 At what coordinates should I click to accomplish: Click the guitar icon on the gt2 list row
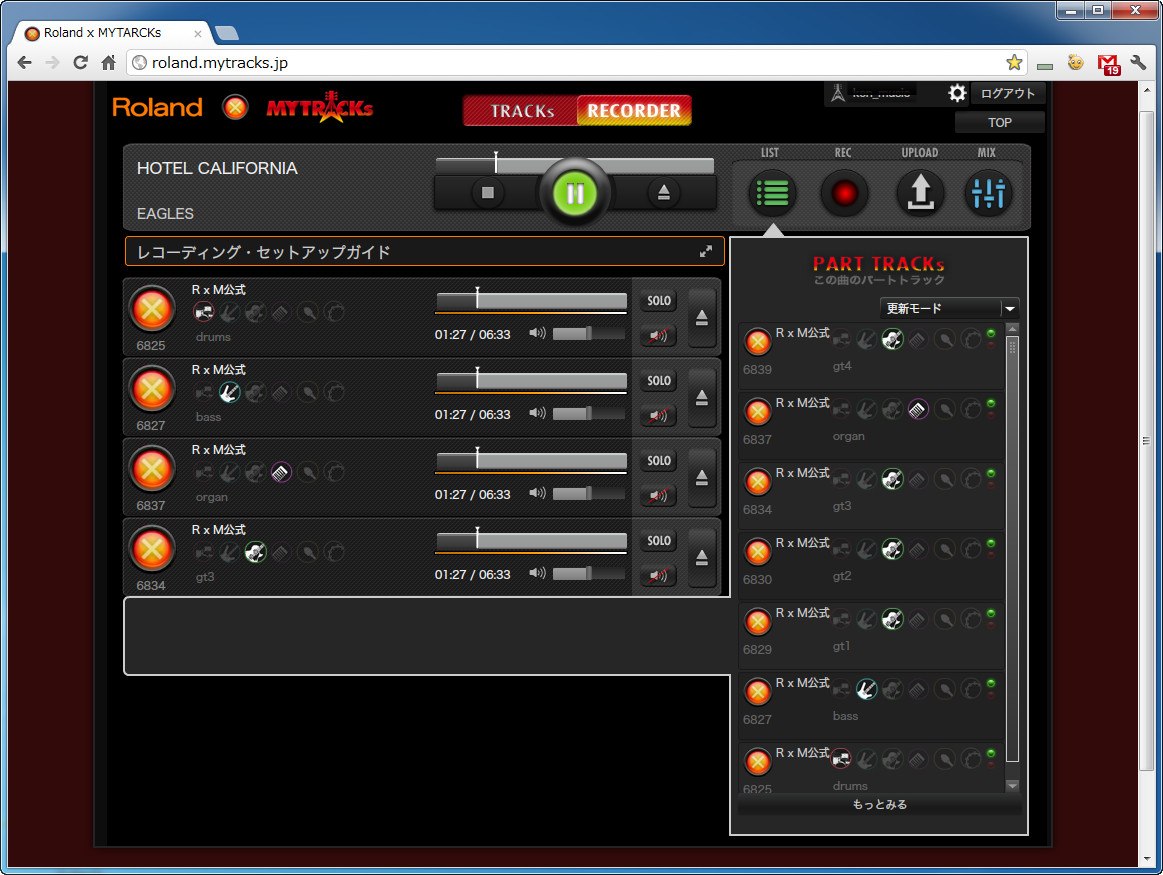(892, 549)
